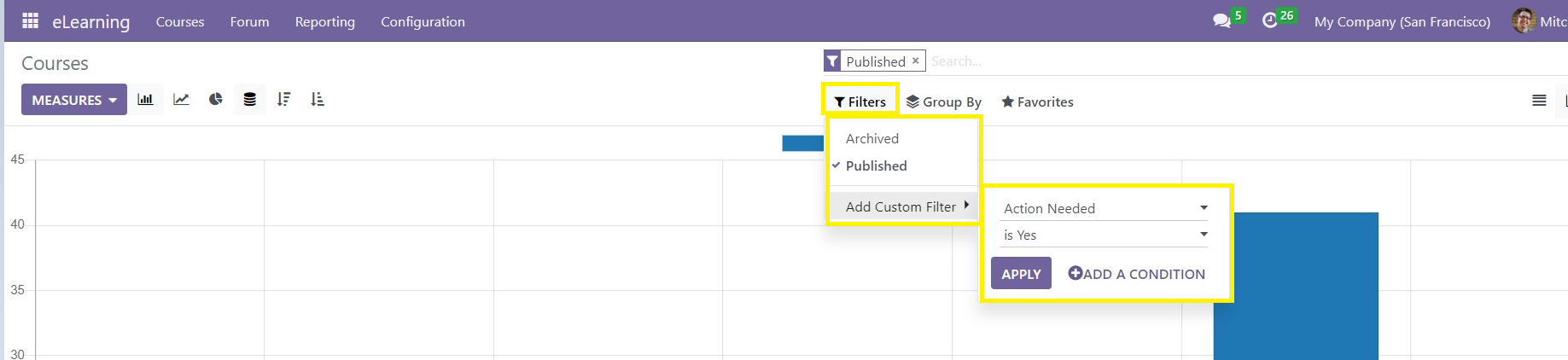Open the apps grid menu icon

click(30, 20)
